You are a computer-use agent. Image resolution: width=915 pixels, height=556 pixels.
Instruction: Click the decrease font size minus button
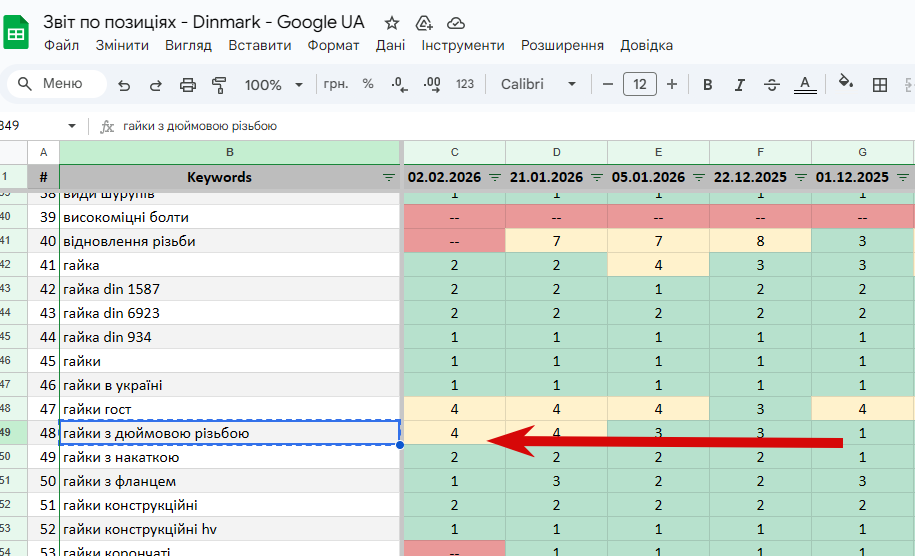point(608,85)
